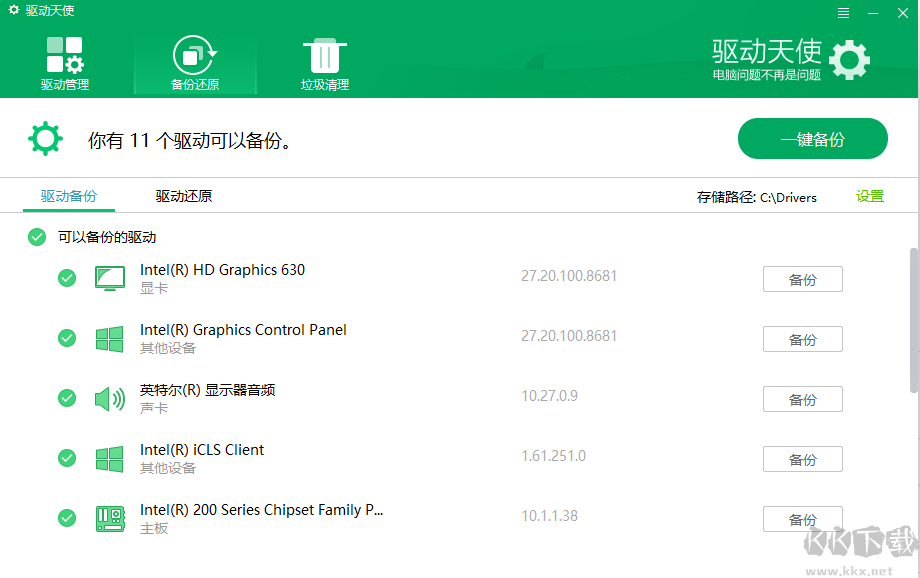Click the speaker icon for 英特尔(R) 显示器音频
The height and width of the screenshot is (578, 920).
tap(110, 399)
